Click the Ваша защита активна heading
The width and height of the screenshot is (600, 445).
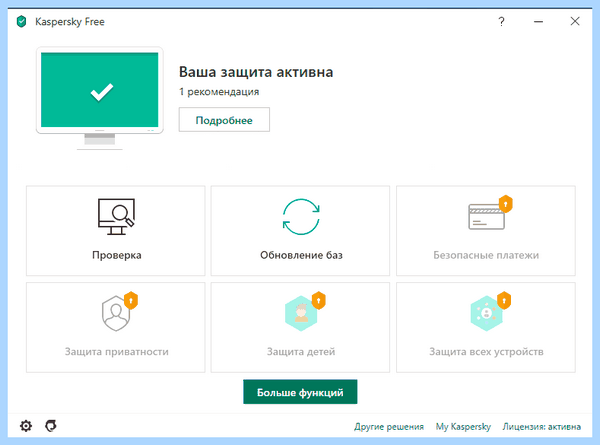coord(256,72)
